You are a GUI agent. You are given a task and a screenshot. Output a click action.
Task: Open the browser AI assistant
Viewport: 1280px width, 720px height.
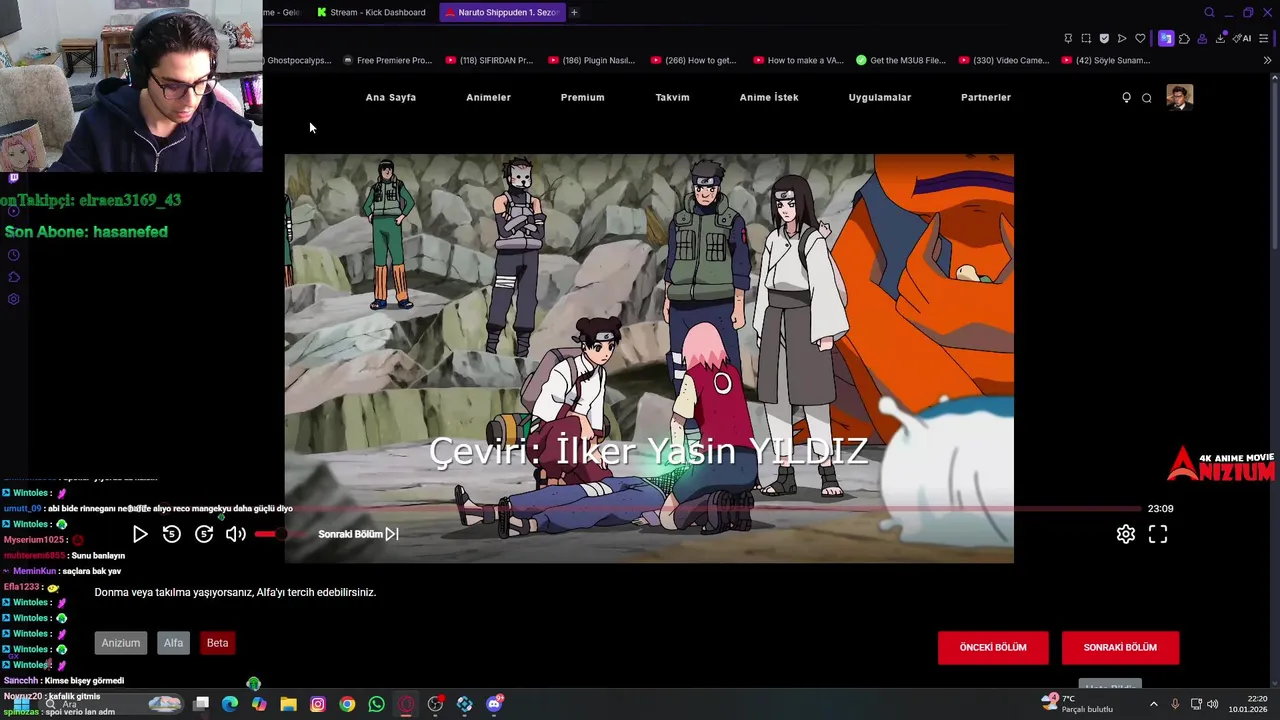coord(1242,38)
